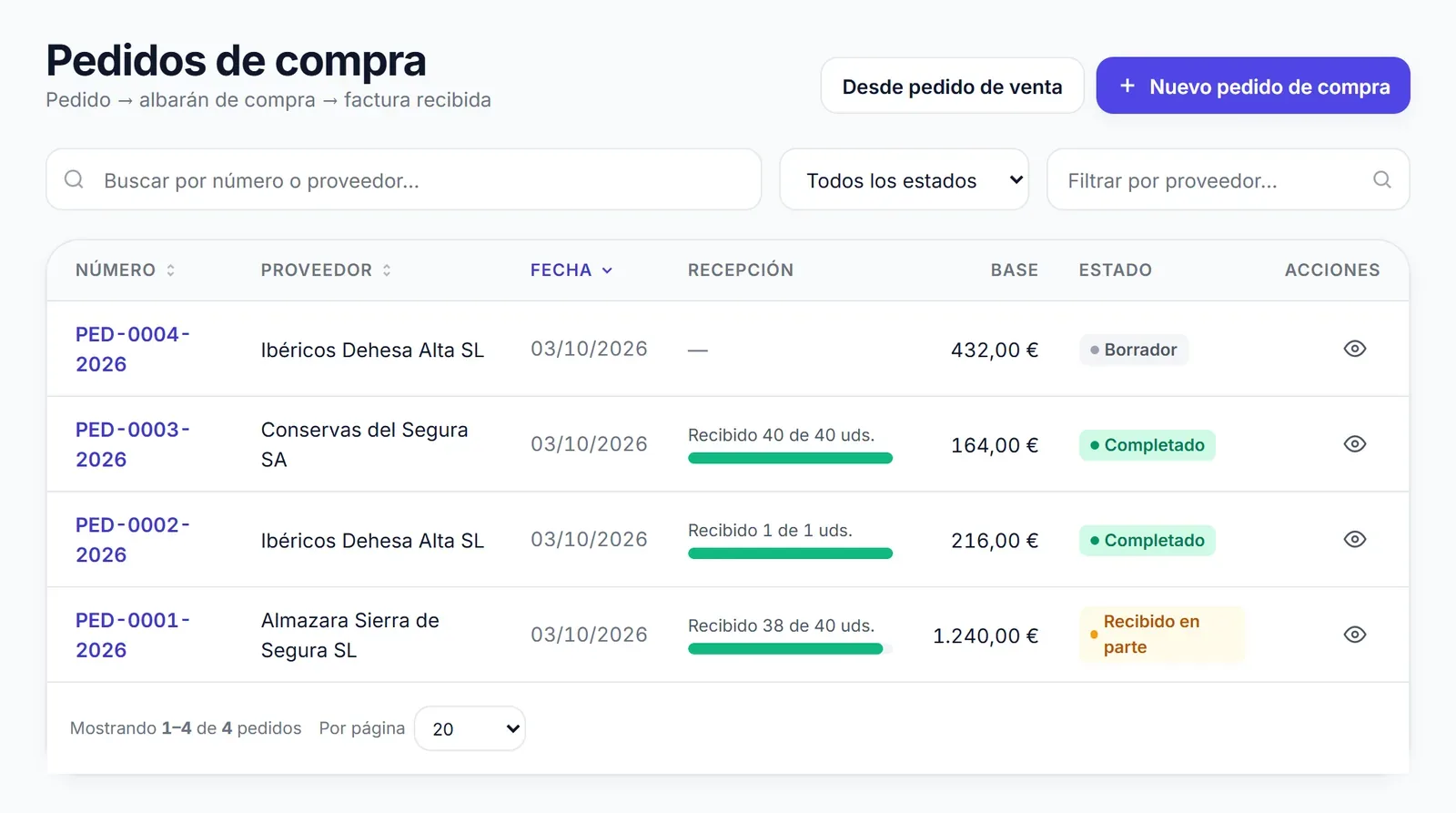Click the 'Recibido en parte' status badge
Screen dimensions: 1456x813
coord(1161,635)
